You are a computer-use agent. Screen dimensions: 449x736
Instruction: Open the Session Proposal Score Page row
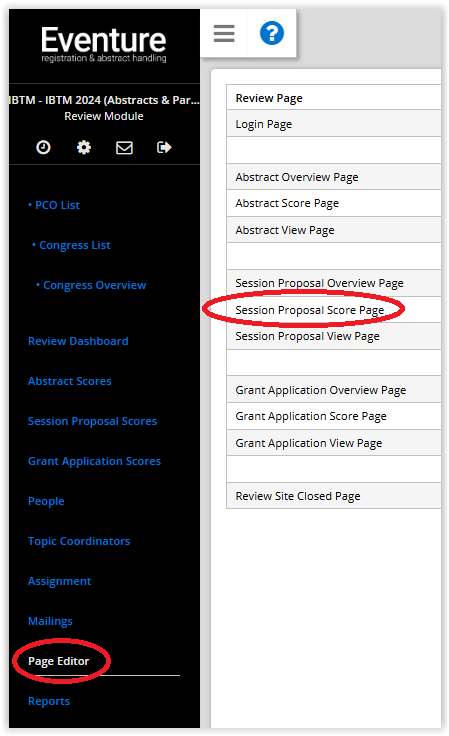(334, 310)
